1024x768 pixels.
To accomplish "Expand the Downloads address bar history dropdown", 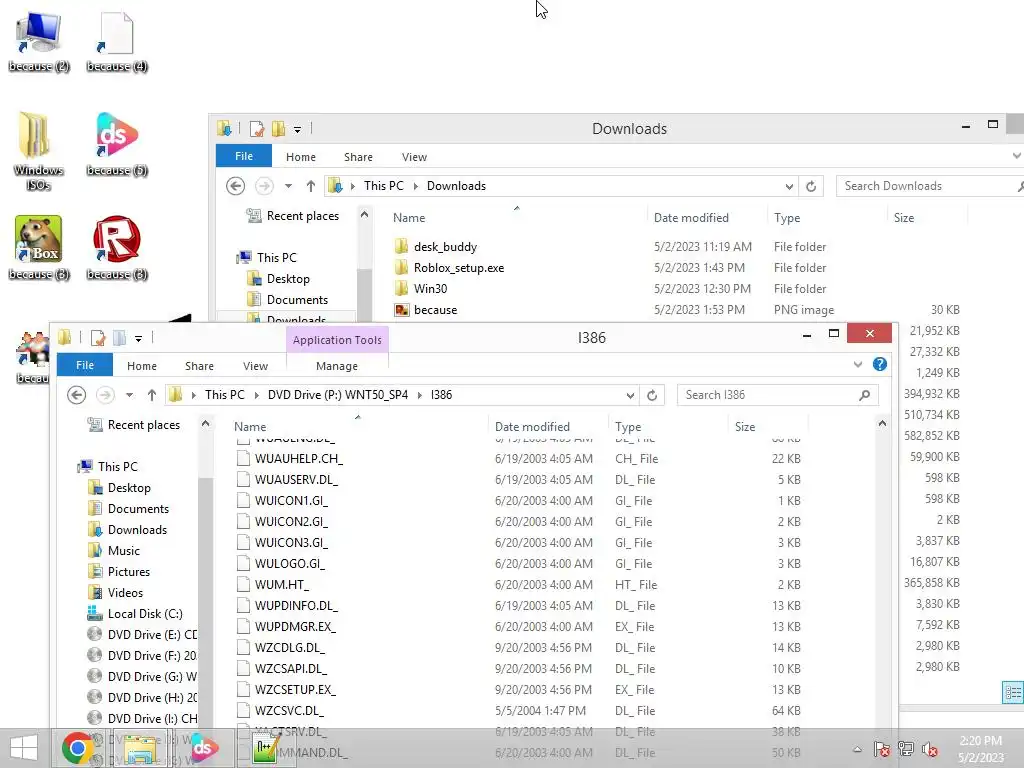I will [790, 186].
